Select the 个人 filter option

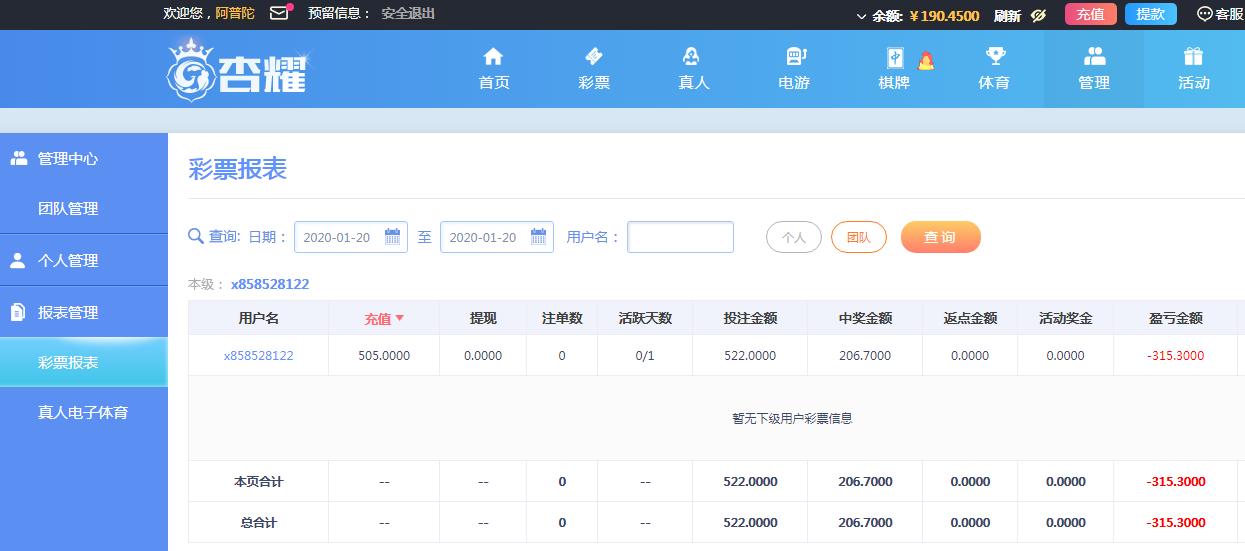tap(793, 237)
